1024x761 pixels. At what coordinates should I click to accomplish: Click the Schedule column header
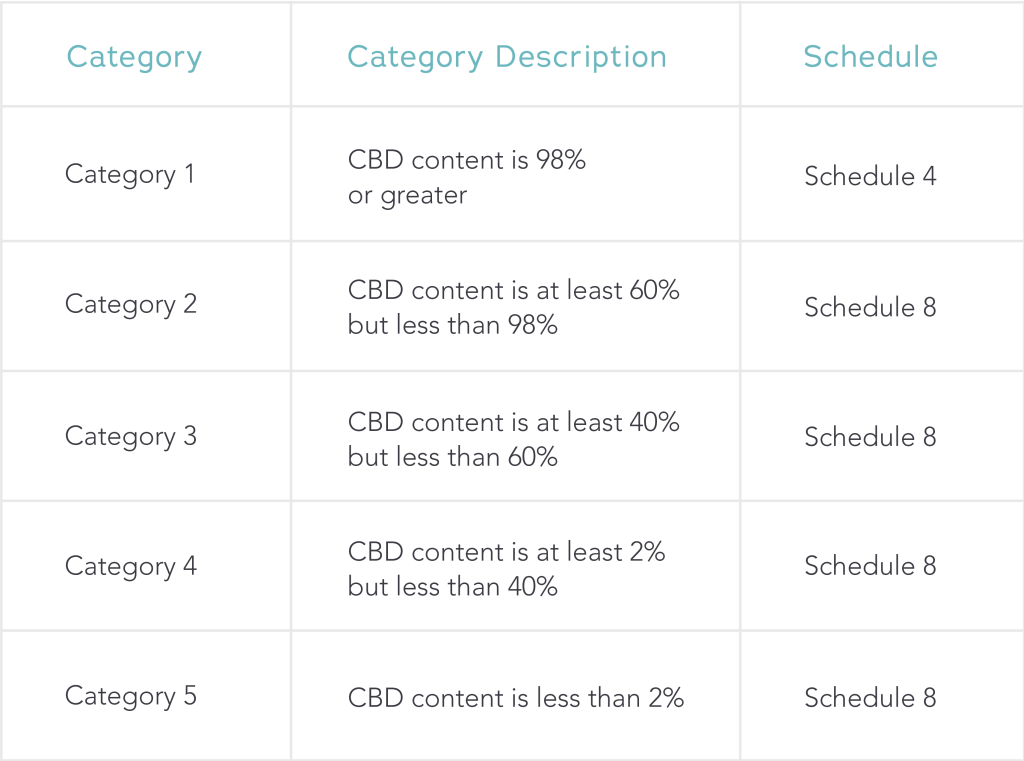(871, 56)
